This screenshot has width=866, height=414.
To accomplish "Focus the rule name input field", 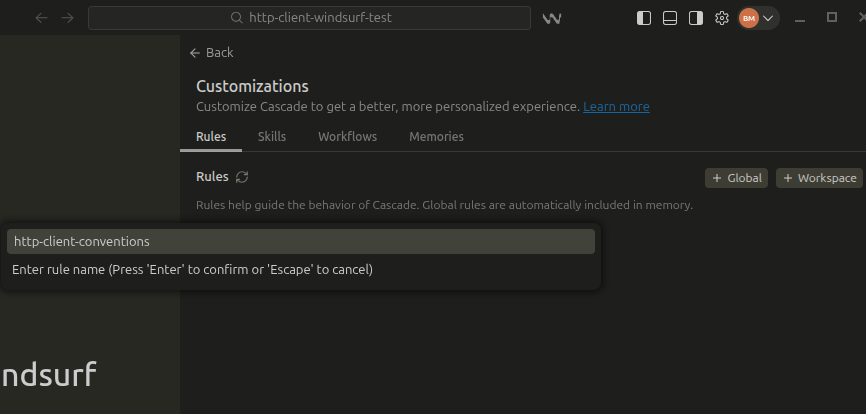I will [x=301, y=241].
